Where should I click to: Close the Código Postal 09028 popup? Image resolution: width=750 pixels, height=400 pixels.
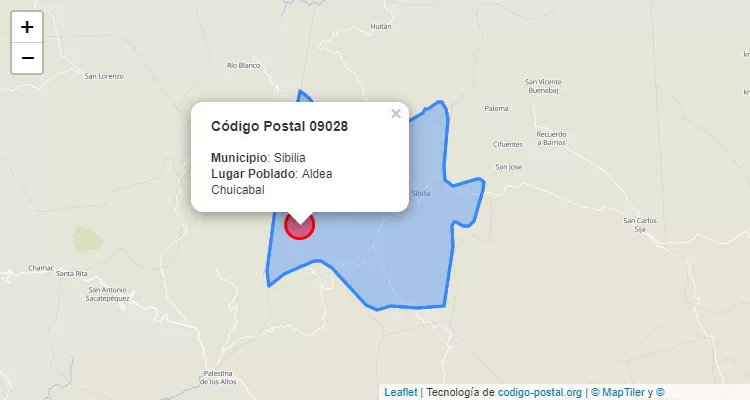(396, 113)
